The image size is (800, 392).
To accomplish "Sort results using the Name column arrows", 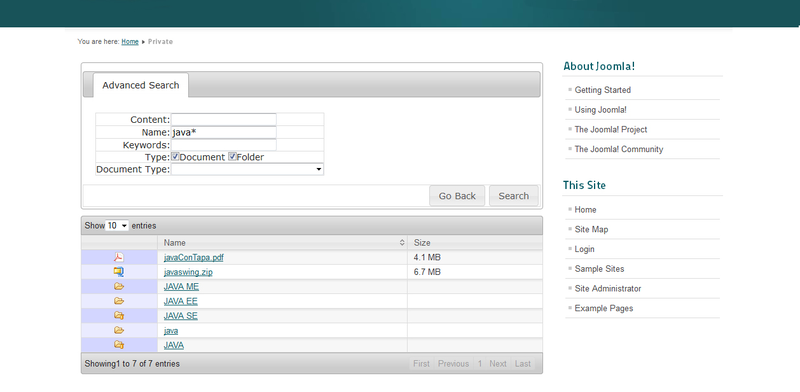I will [402, 242].
